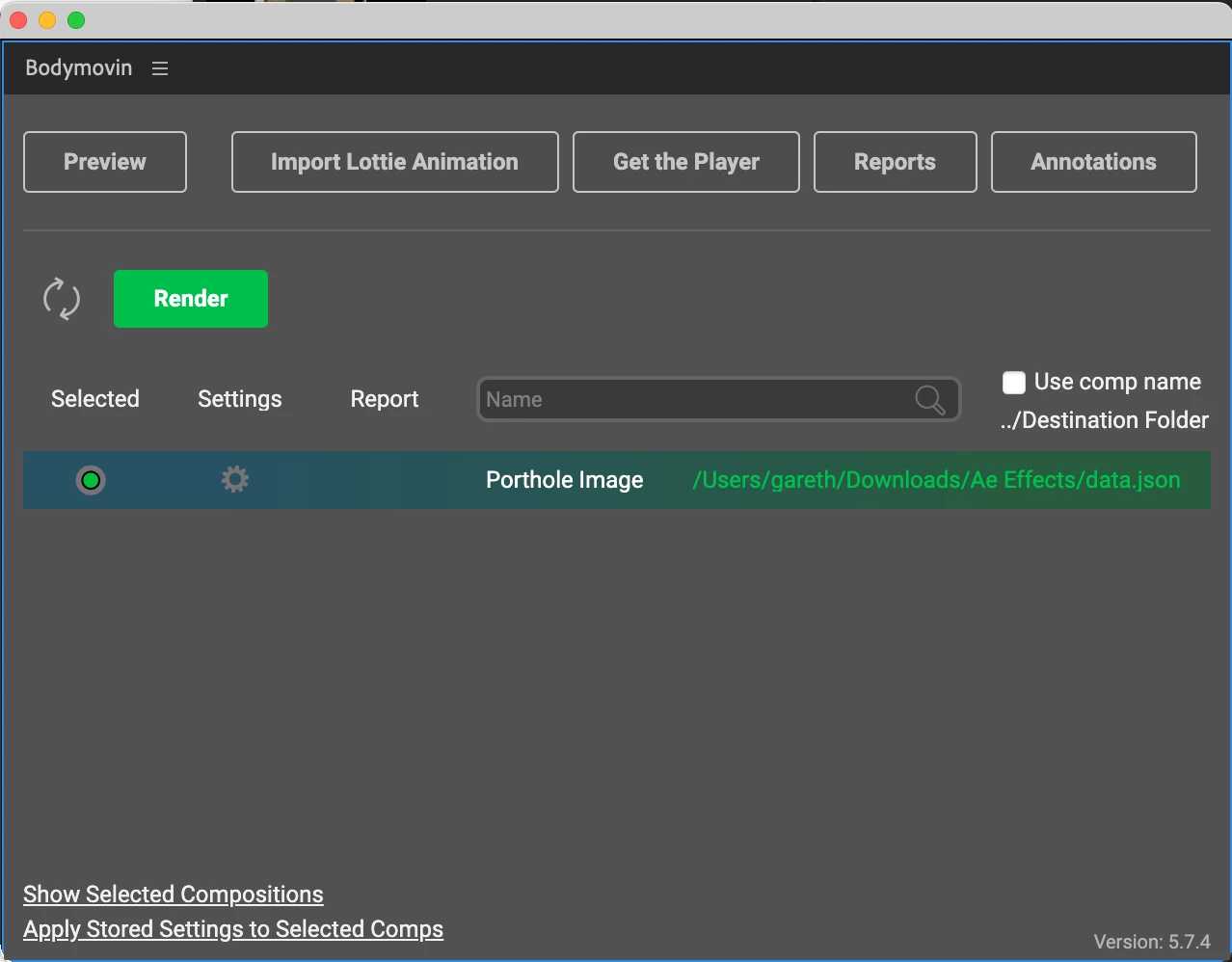Toggle selection radio for Porthole Image
1232x962 pixels.
click(91, 480)
